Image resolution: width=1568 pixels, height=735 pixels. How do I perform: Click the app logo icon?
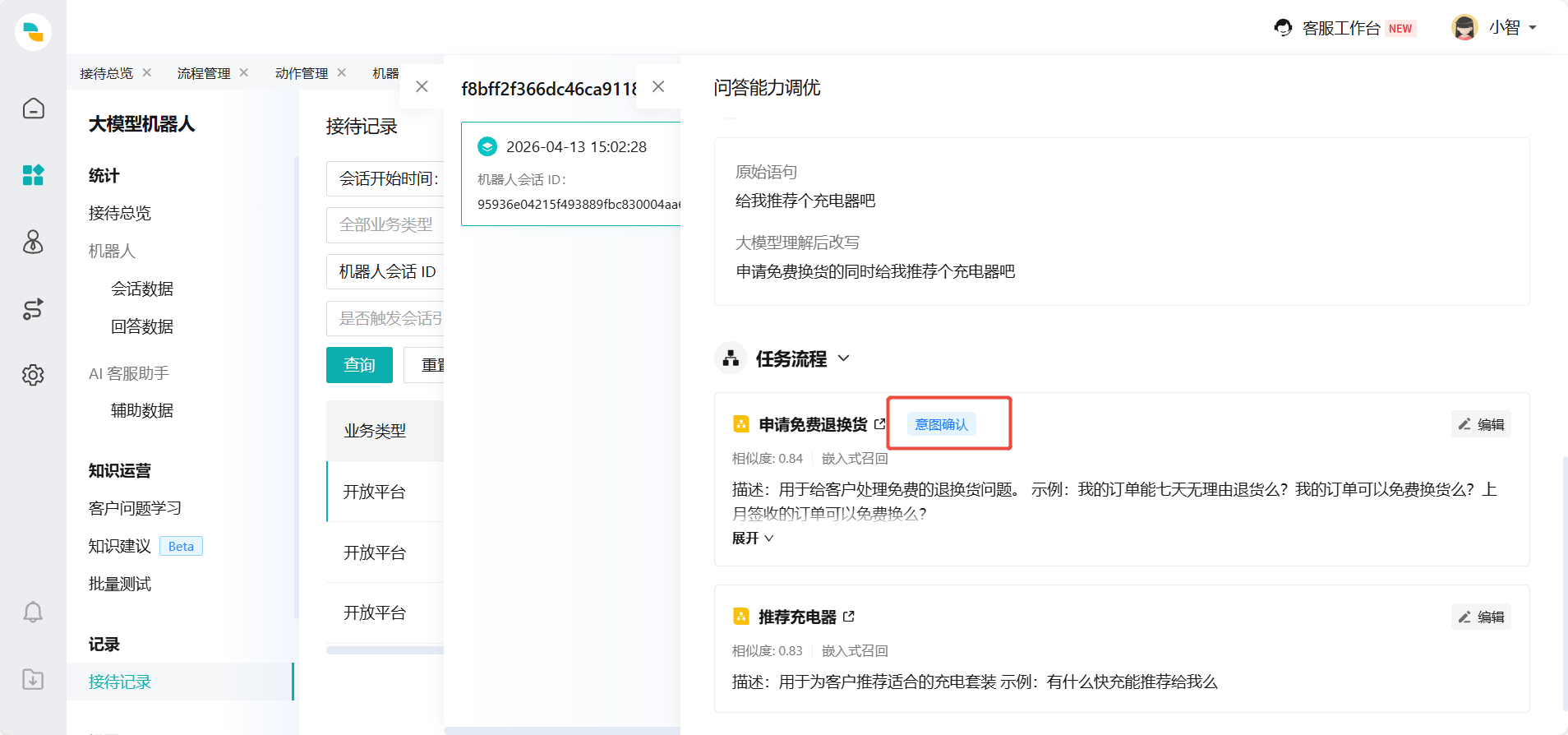pyautogui.click(x=33, y=32)
